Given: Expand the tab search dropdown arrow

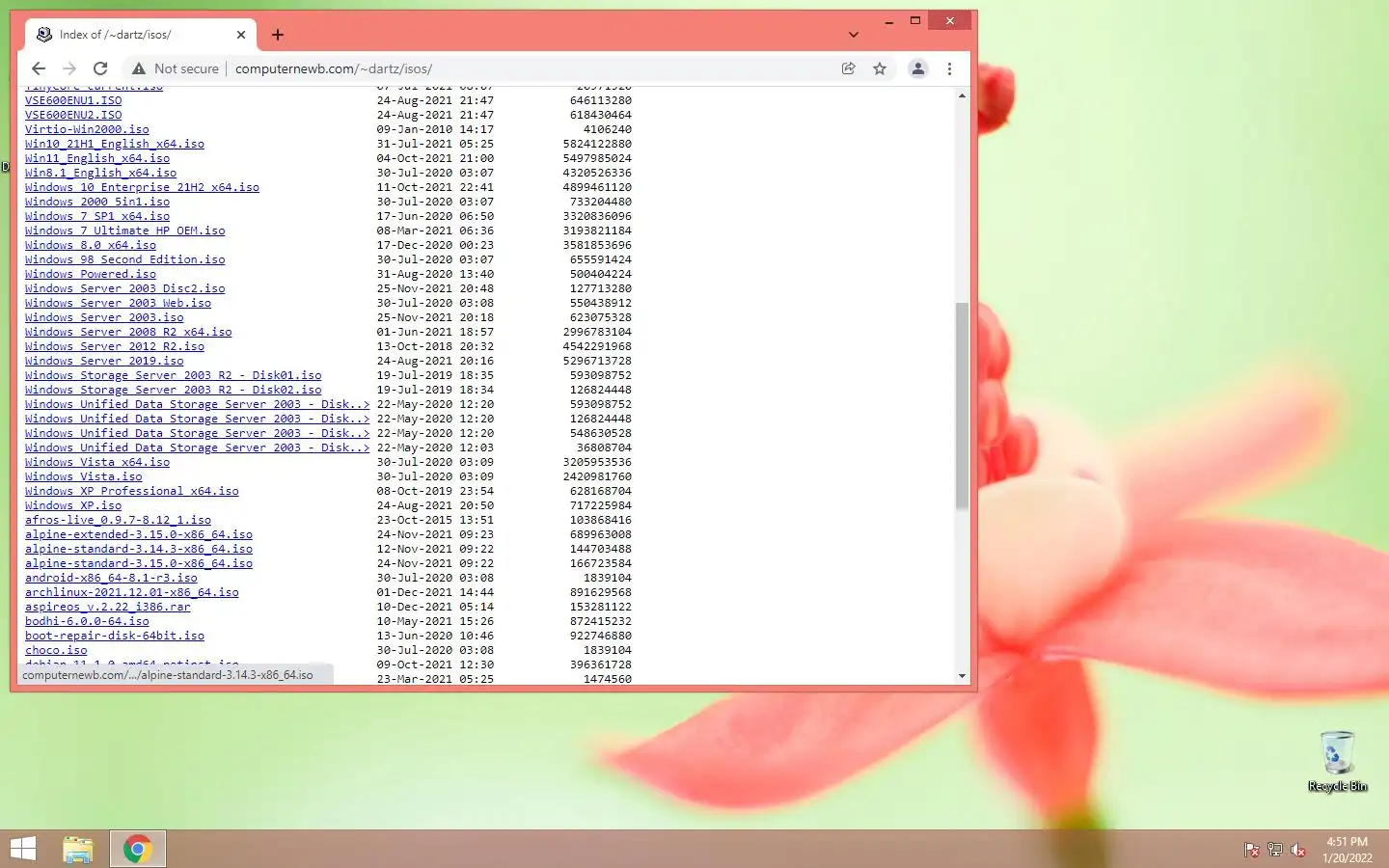Looking at the screenshot, I should 854,35.
